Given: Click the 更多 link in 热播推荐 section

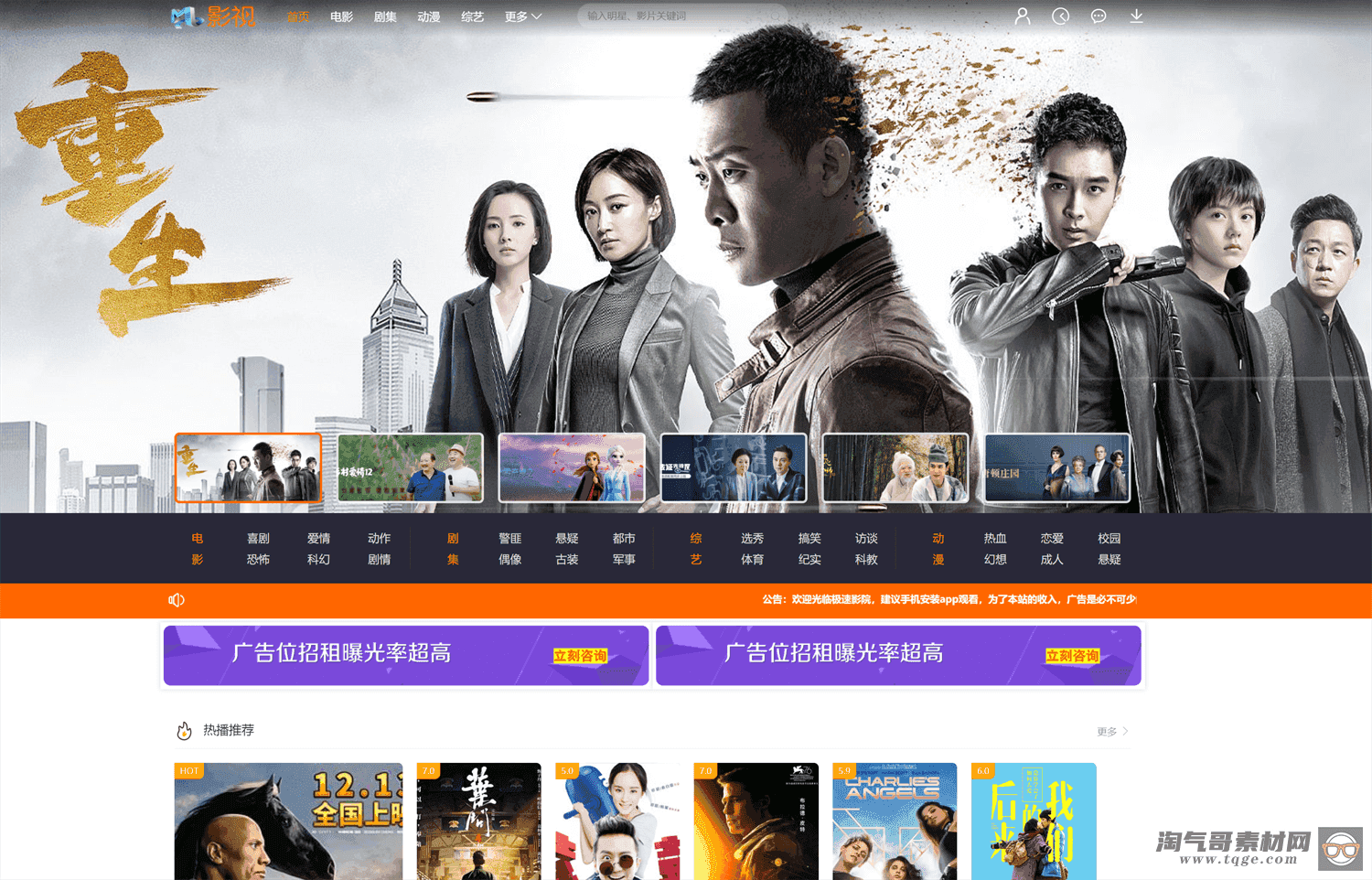Looking at the screenshot, I should [x=1112, y=732].
